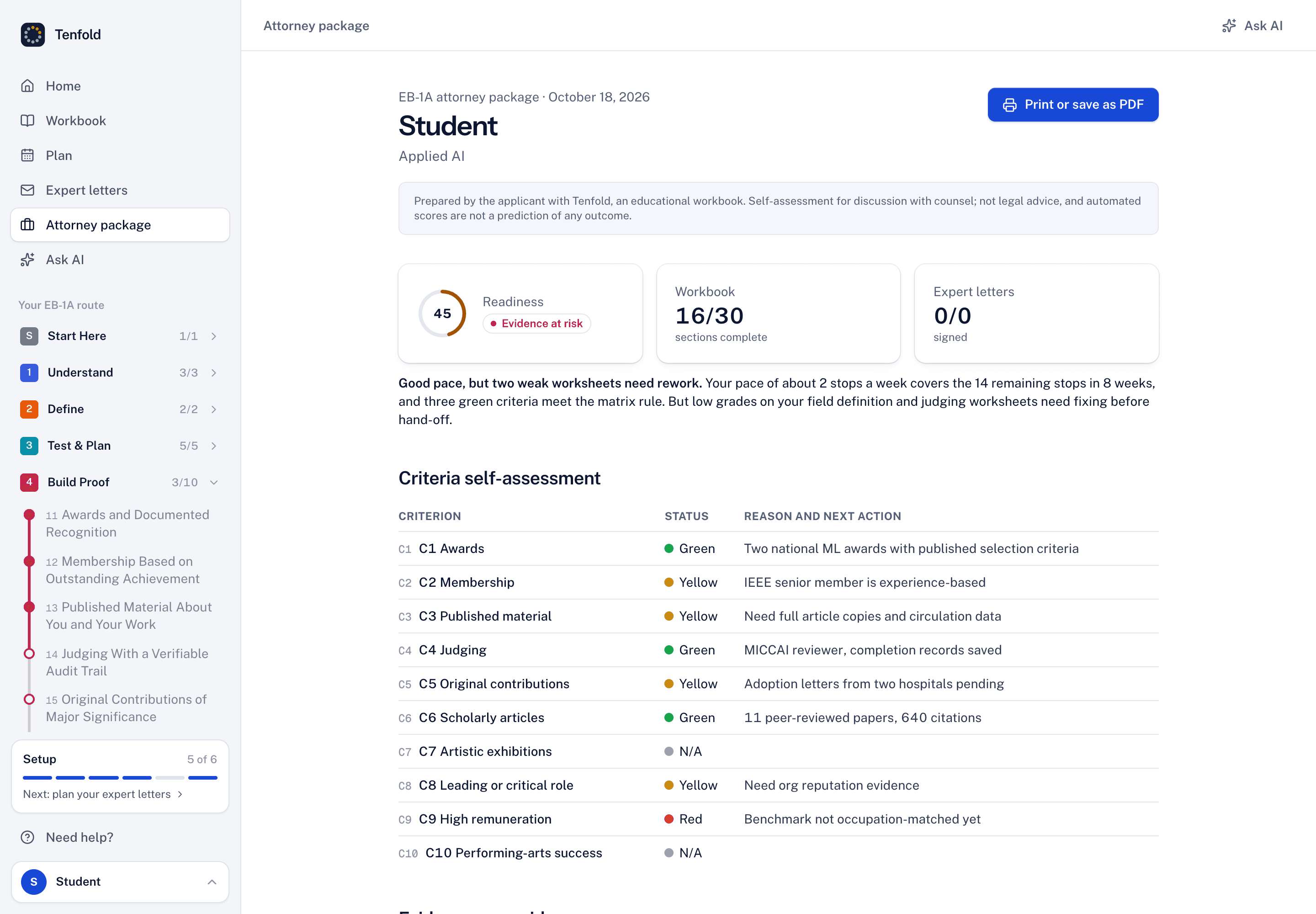This screenshot has height=914, width=1316.
Task: Open Judging With a Verifiable Audit Trail
Action: [127, 662]
